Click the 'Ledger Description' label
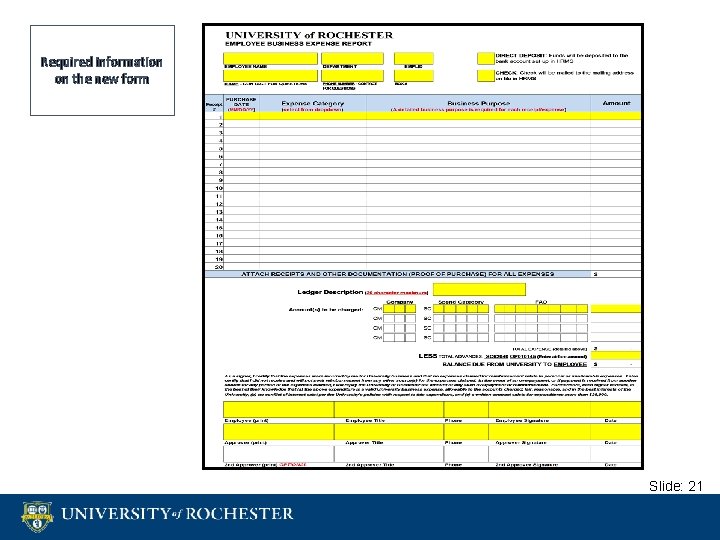This screenshot has width=720, height=540. [x=330, y=292]
